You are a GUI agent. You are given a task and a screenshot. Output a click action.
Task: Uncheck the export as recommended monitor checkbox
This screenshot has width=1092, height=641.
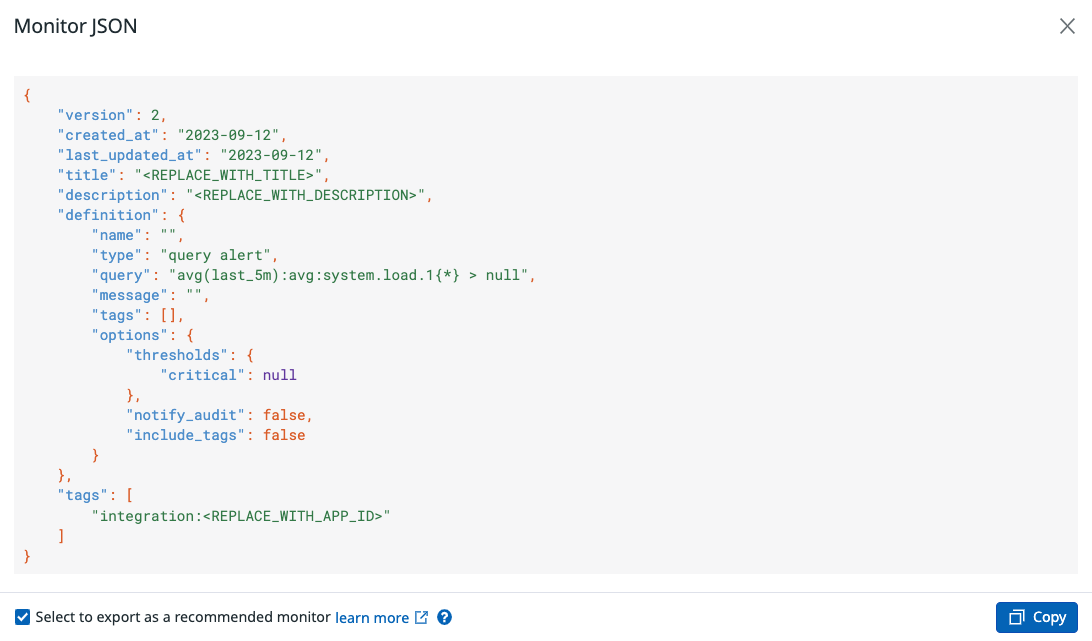[22, 617]
